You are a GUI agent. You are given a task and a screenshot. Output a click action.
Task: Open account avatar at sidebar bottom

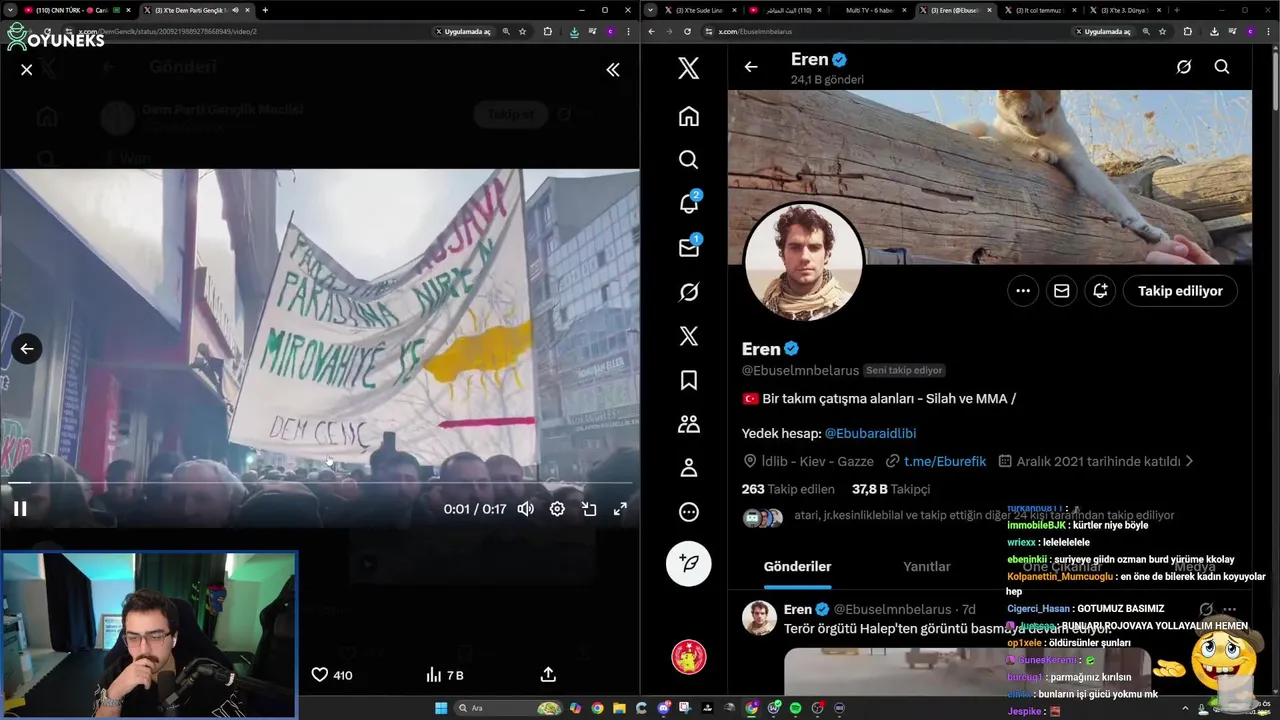click(689, 657)
